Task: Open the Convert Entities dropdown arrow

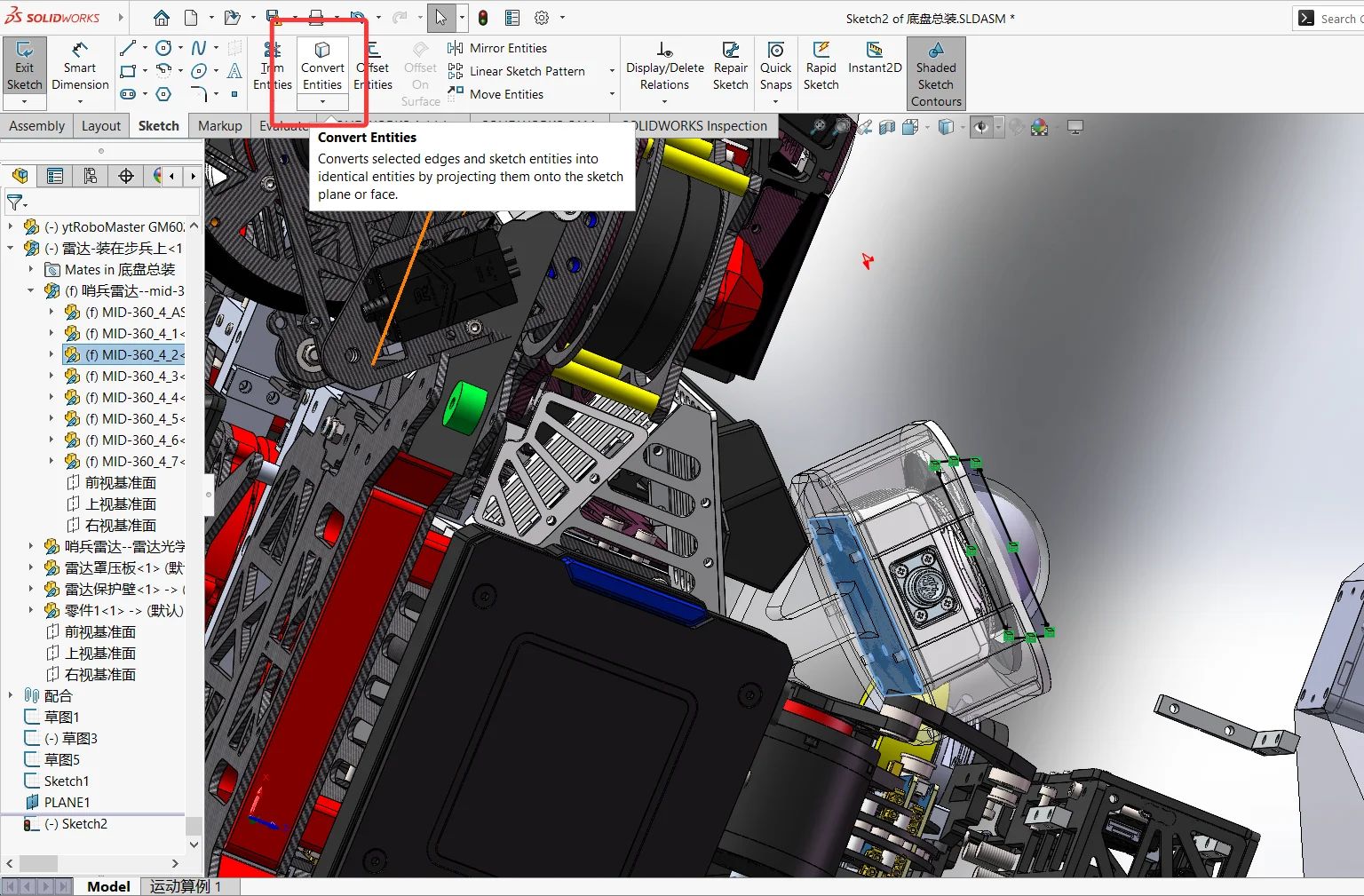Action: 322,102
